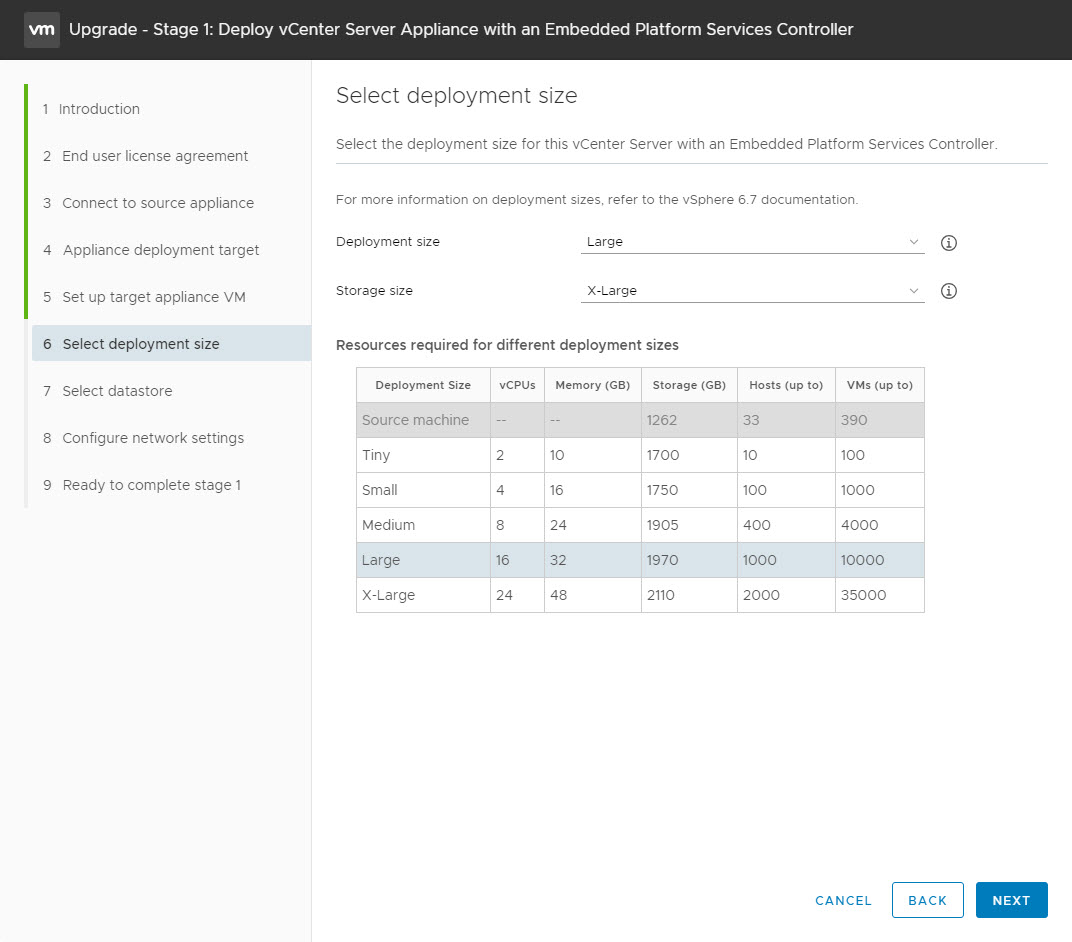Show info for Deployment size field

[x=948, y=243]
